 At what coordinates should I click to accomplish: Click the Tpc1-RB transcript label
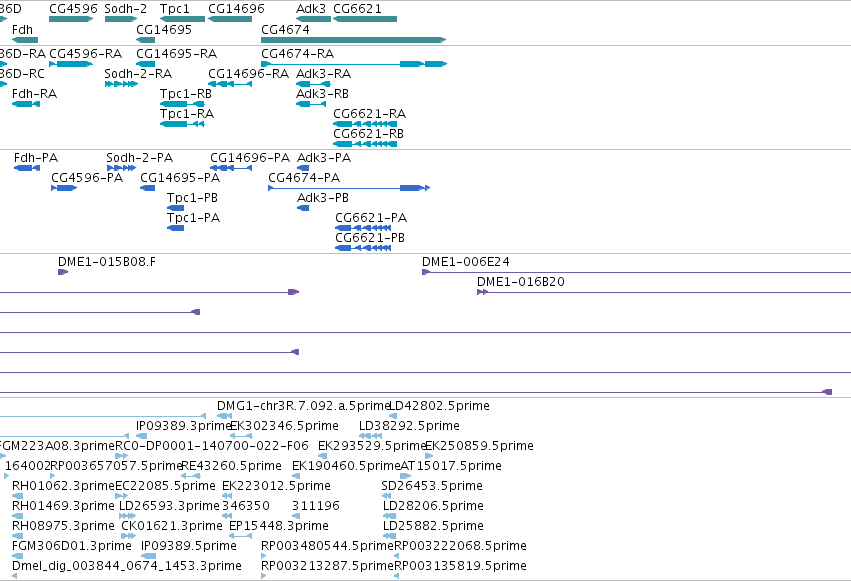pyautogui.click(x=186, y=94)
